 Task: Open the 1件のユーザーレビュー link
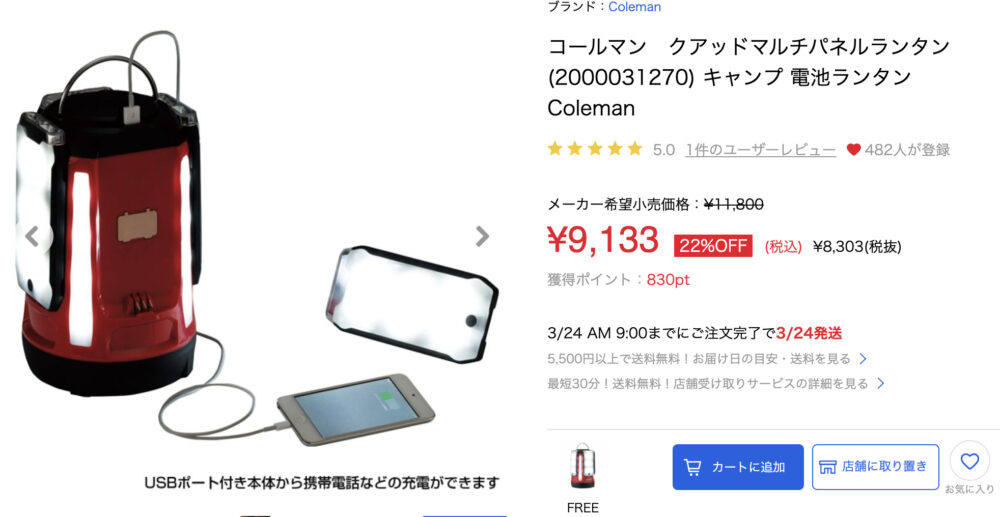click(x=761, y=150)
